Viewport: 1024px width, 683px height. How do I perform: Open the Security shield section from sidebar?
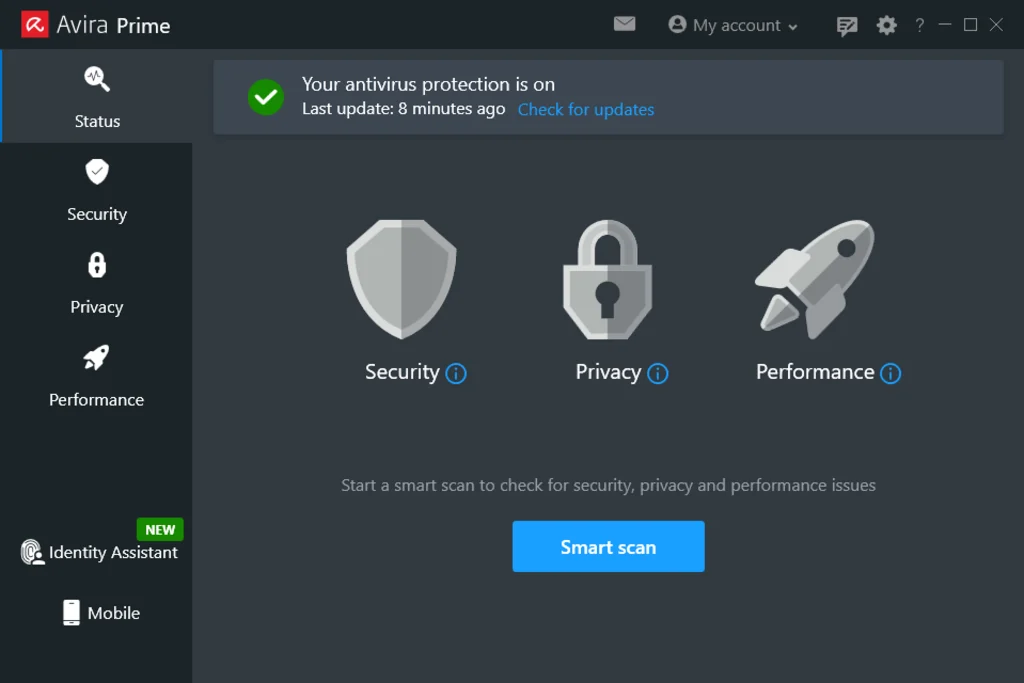[x=96, y=190]
